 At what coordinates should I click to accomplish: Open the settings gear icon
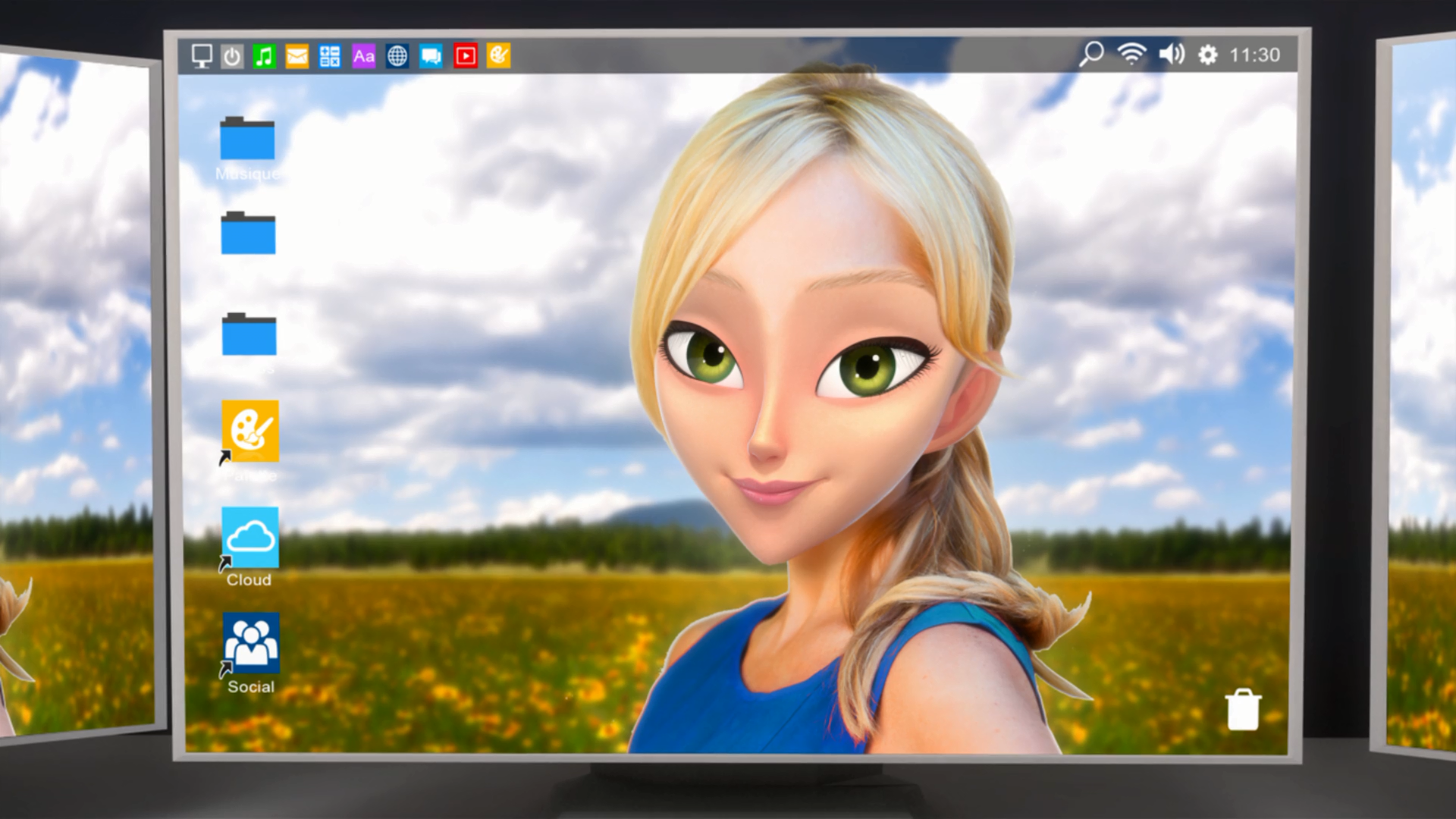click(x=1208, y=55)
